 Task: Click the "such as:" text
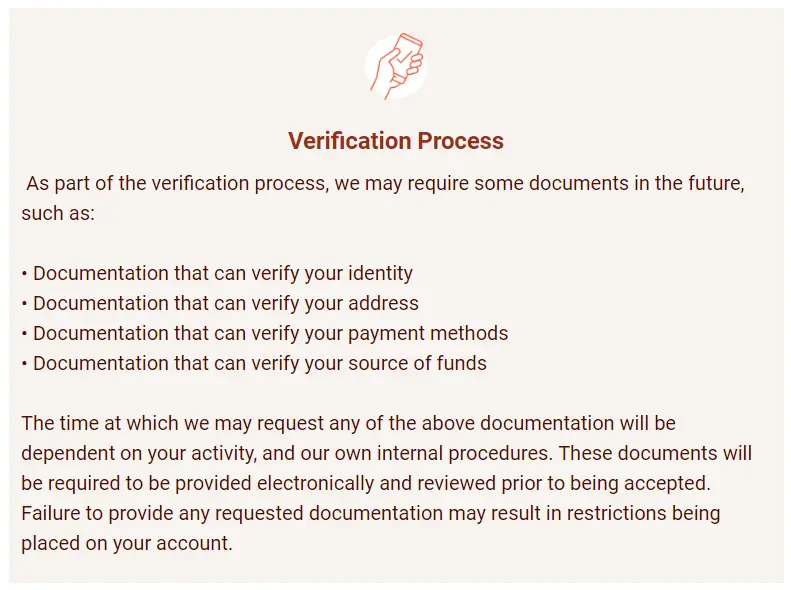tap(58, 213)
